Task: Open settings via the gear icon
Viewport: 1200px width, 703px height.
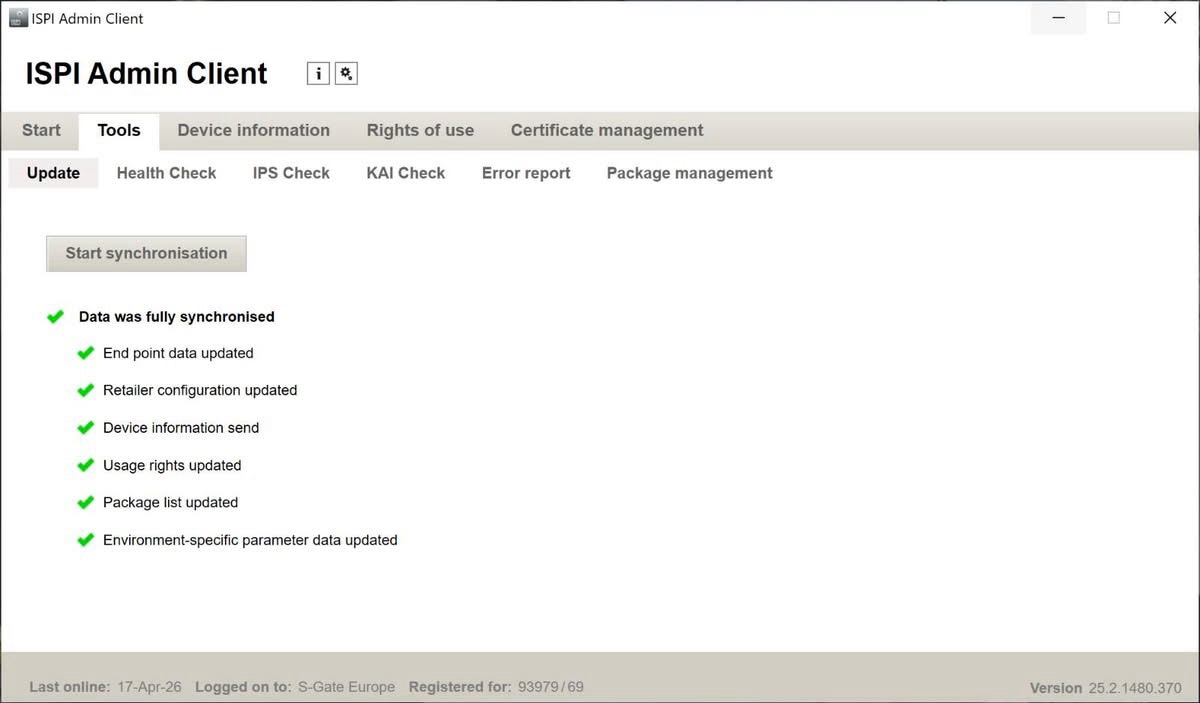Action: pos(346,73)
